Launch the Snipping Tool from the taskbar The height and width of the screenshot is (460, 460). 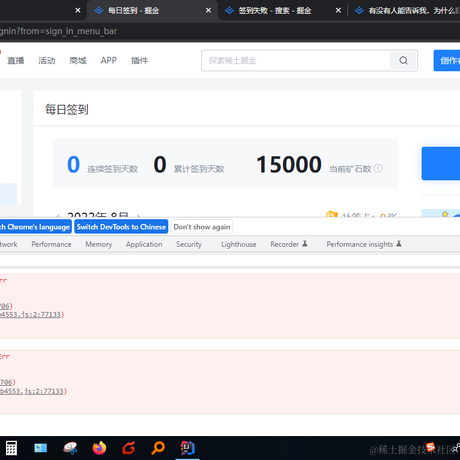70,448
